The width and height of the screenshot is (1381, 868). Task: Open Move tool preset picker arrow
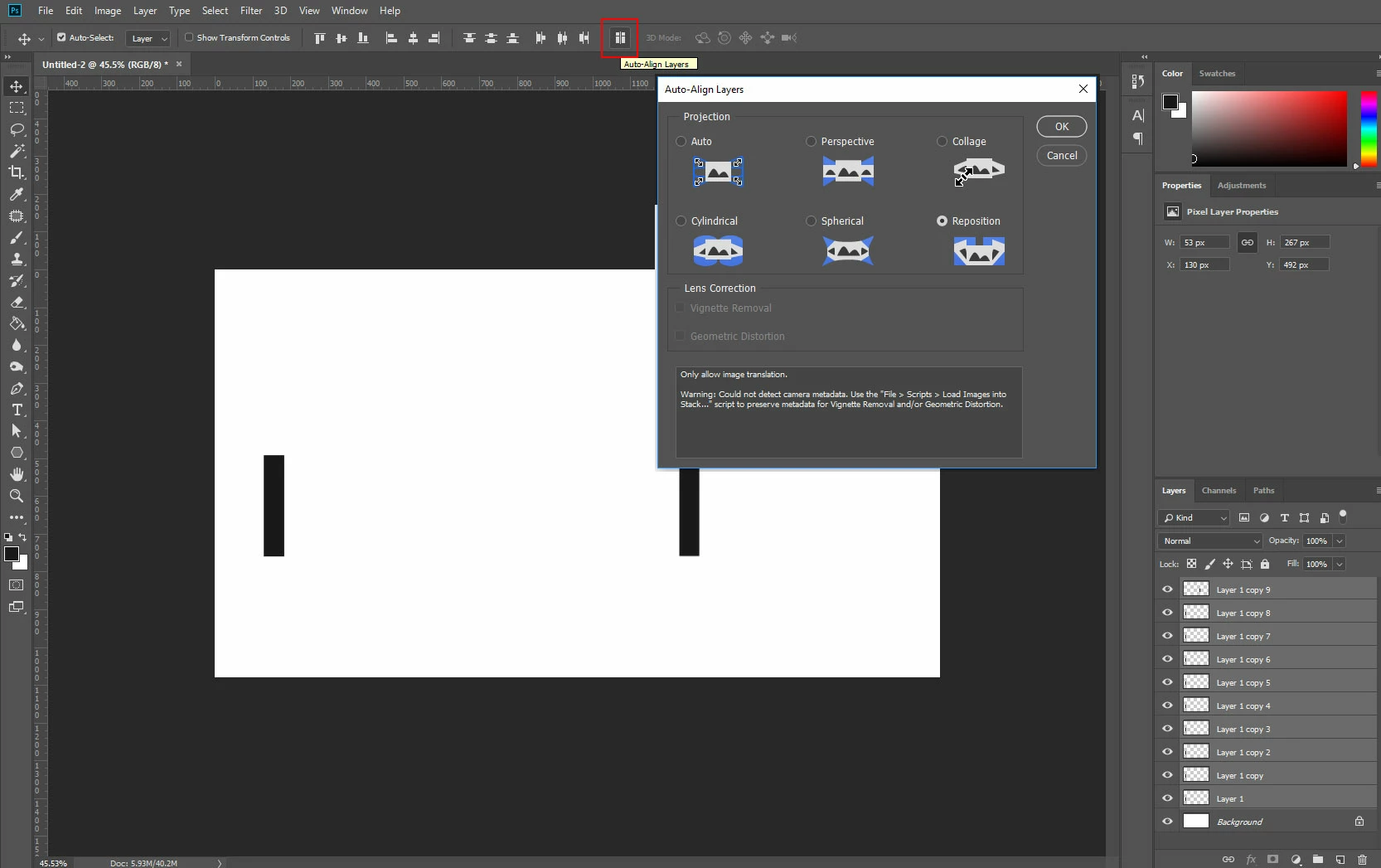[41, 39]
